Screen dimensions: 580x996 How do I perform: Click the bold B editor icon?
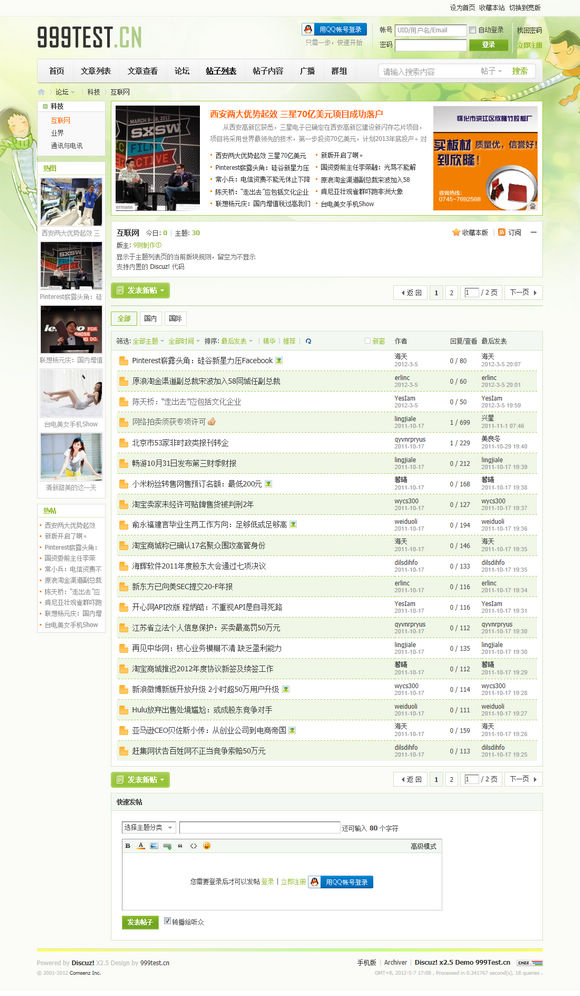(128, 846)
